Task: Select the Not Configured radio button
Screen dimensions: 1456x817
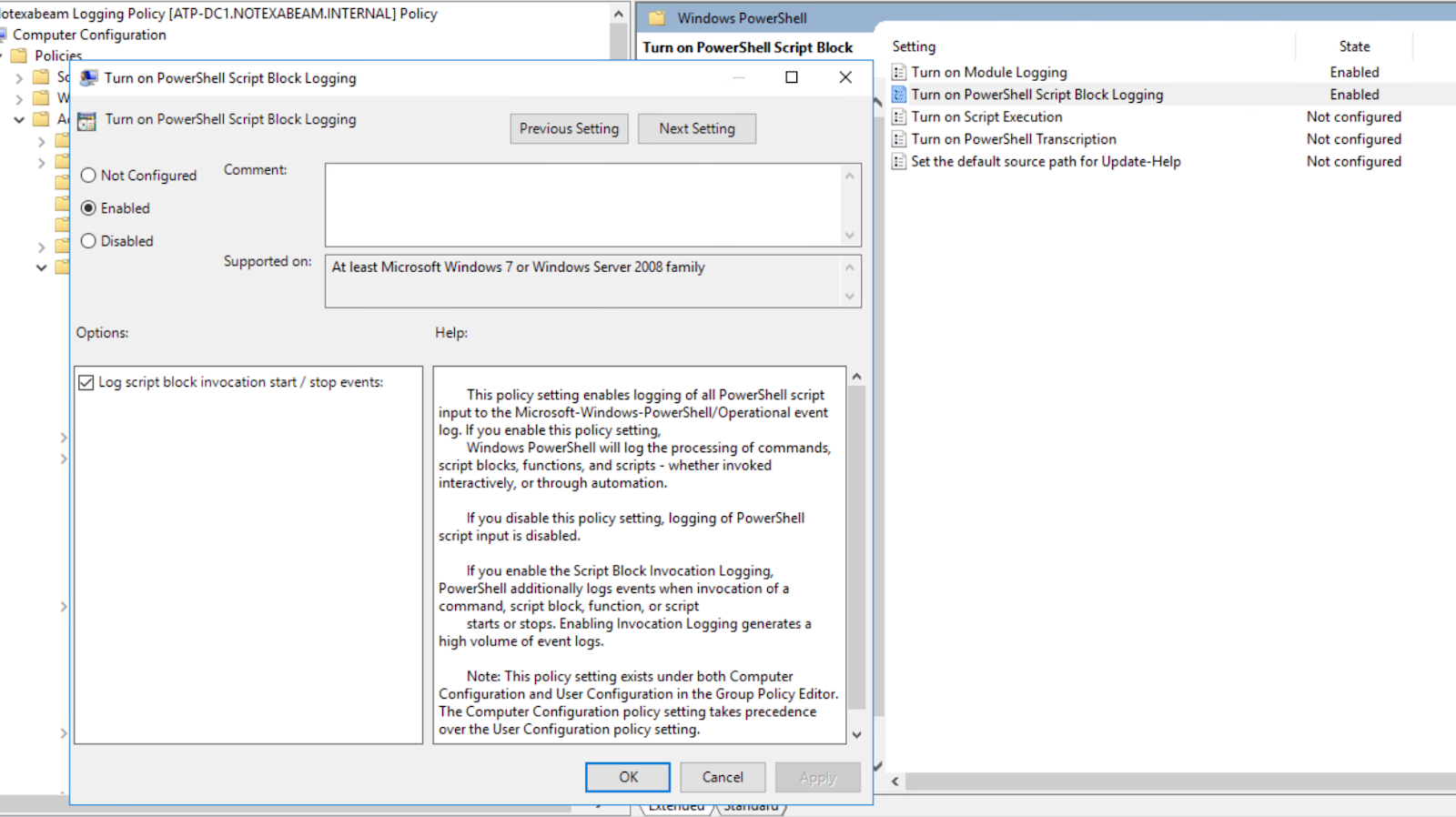Action: 88,176
